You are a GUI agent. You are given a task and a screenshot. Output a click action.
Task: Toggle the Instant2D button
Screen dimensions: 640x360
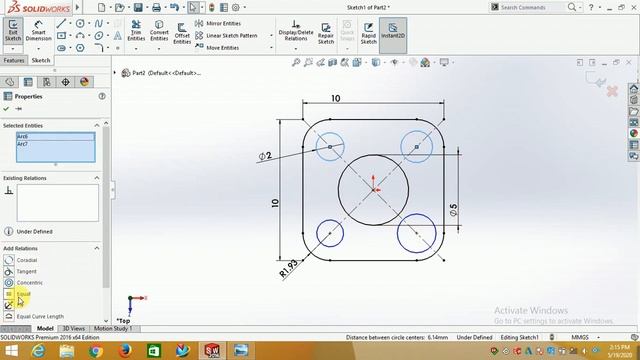click(x=393, y=35)
